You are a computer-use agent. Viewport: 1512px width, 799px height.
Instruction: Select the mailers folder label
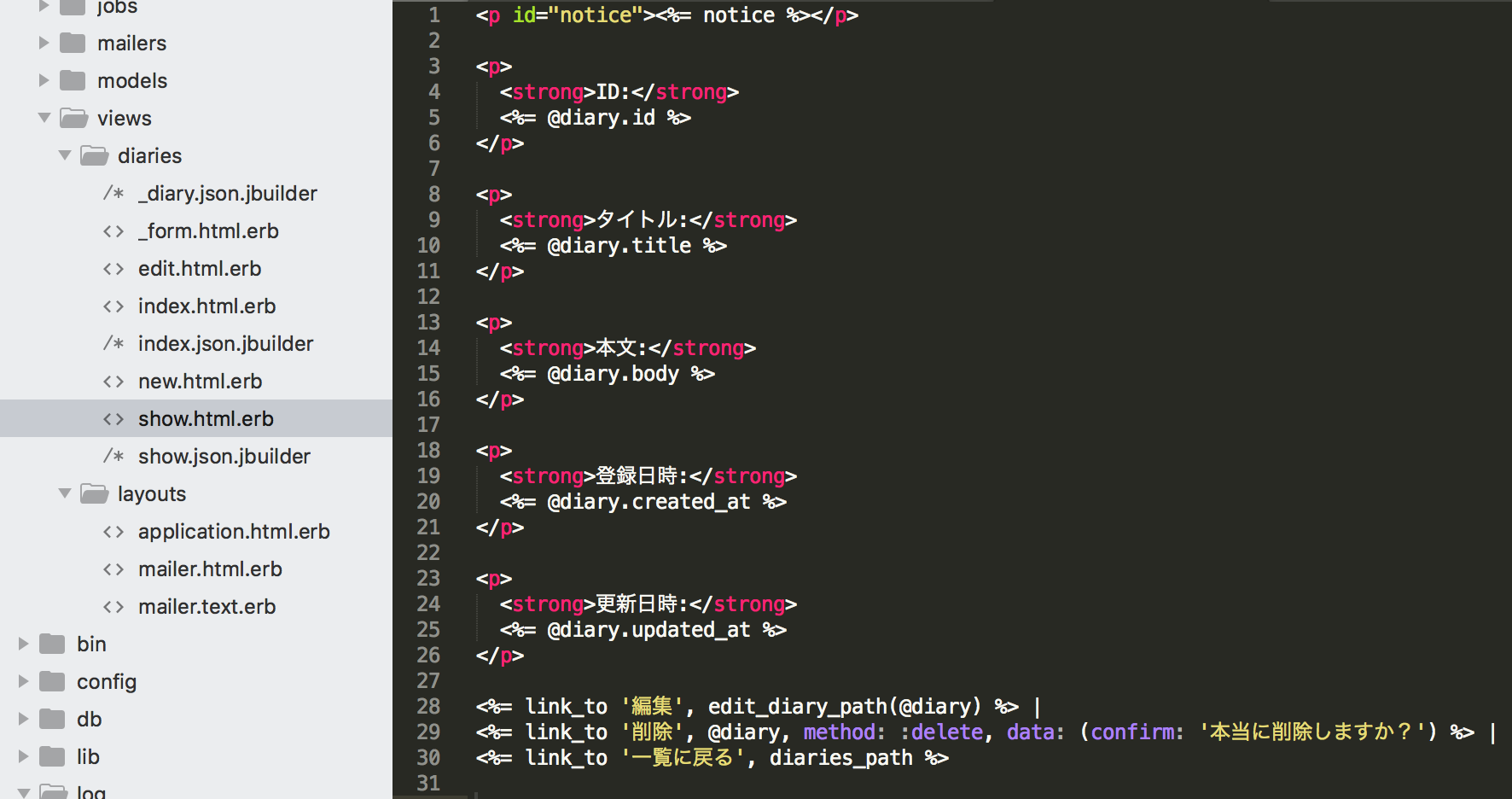(x=132, y=43)
